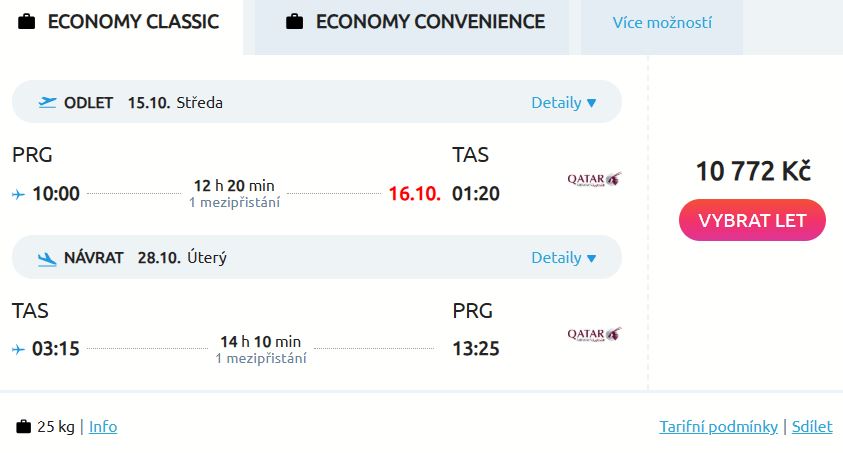Click the departing plane icon next to ODLET
This screenshot has height=453, width=843.
pos(47,102)
